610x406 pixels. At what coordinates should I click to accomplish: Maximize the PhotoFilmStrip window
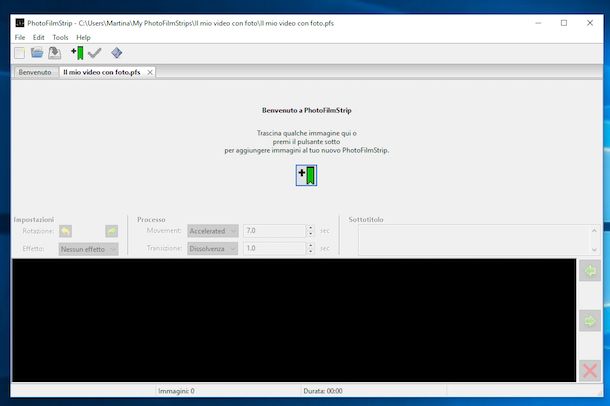[564, 23]
